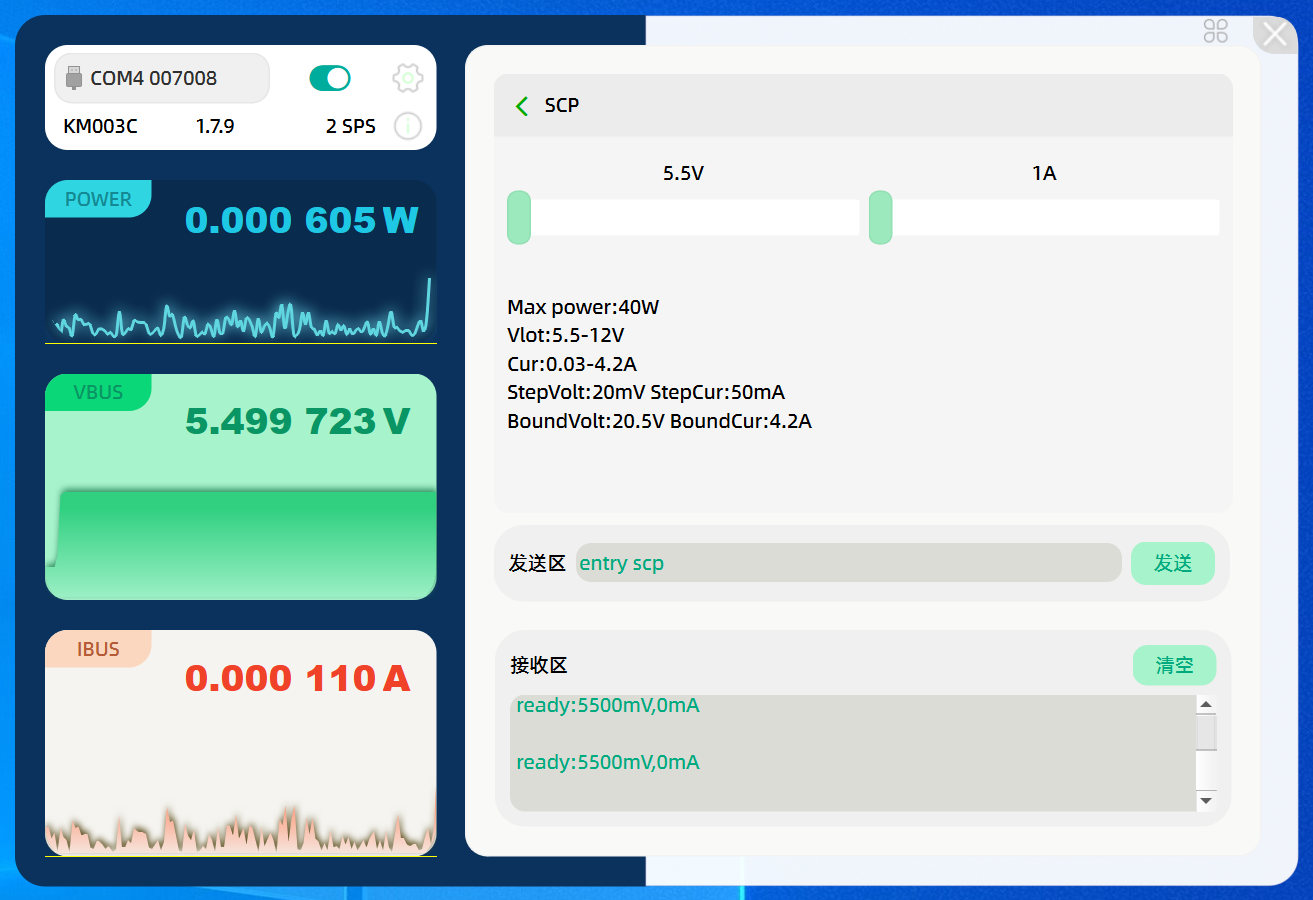Click the receive log scroll down arrow

1206,800
